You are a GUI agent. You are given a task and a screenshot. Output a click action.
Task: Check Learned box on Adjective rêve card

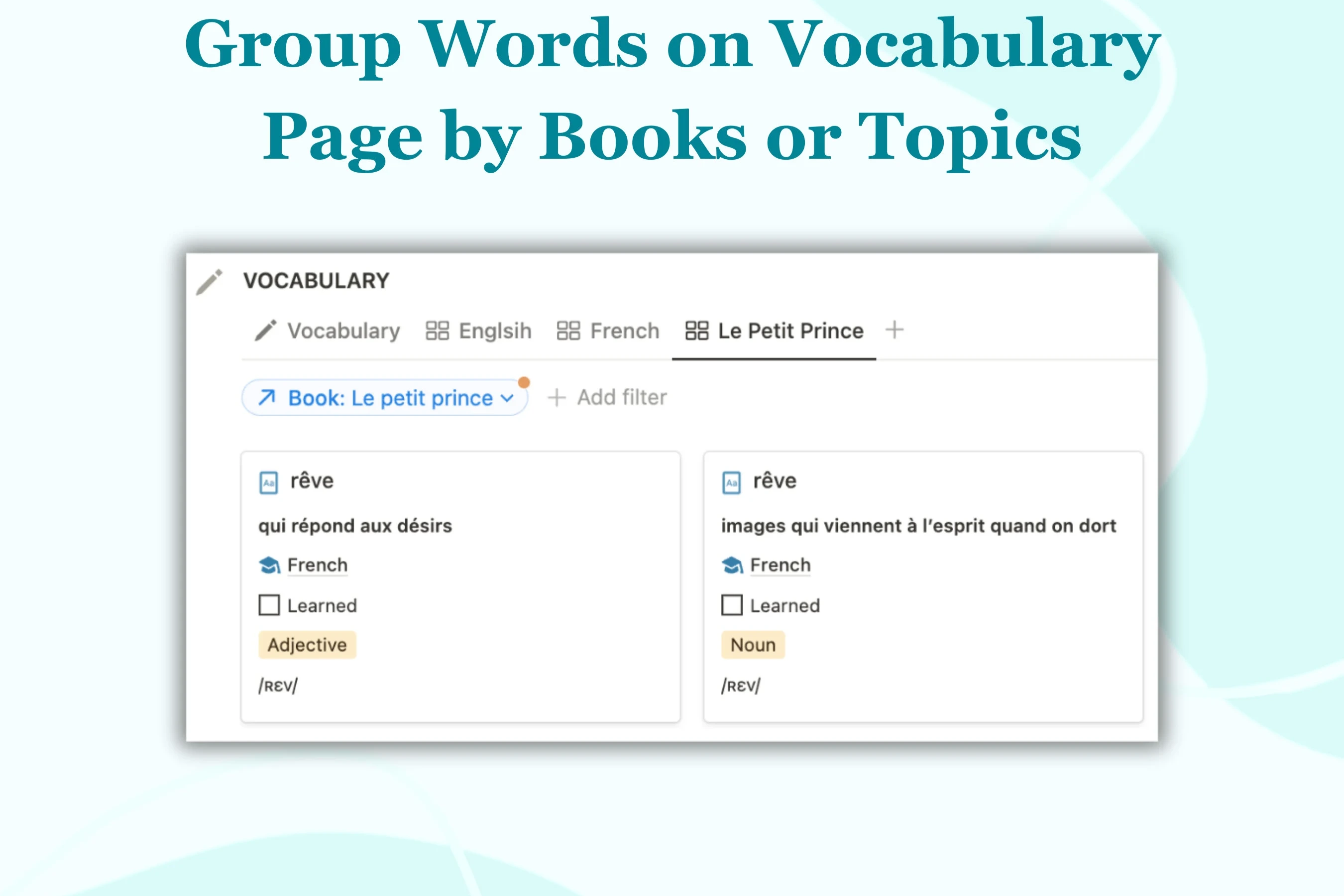point(269,605)
